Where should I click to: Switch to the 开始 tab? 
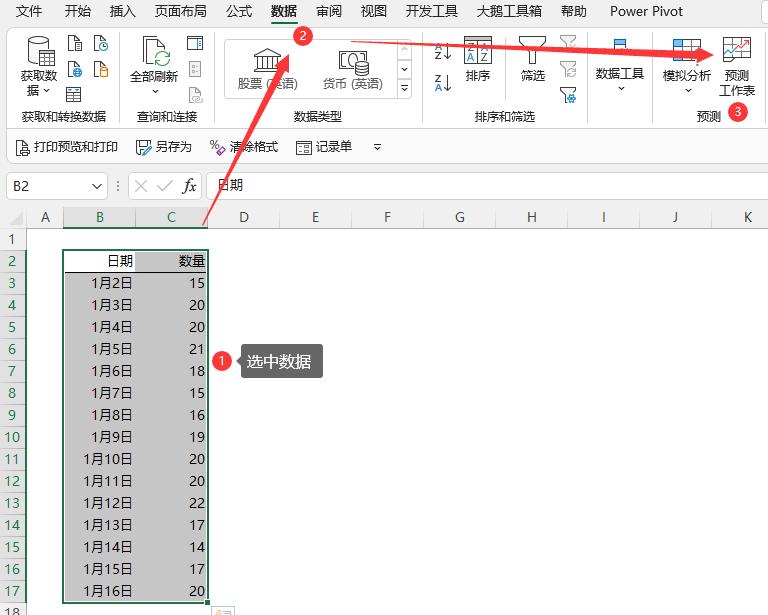(77, 11)
